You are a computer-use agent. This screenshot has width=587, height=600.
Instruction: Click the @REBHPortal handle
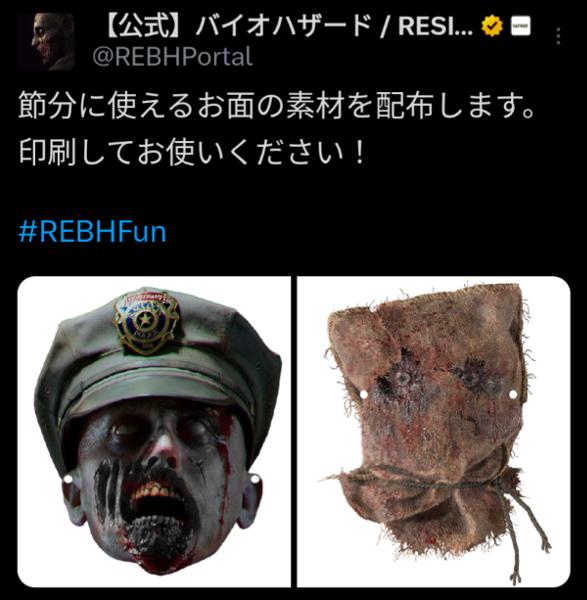pos(172,57)
